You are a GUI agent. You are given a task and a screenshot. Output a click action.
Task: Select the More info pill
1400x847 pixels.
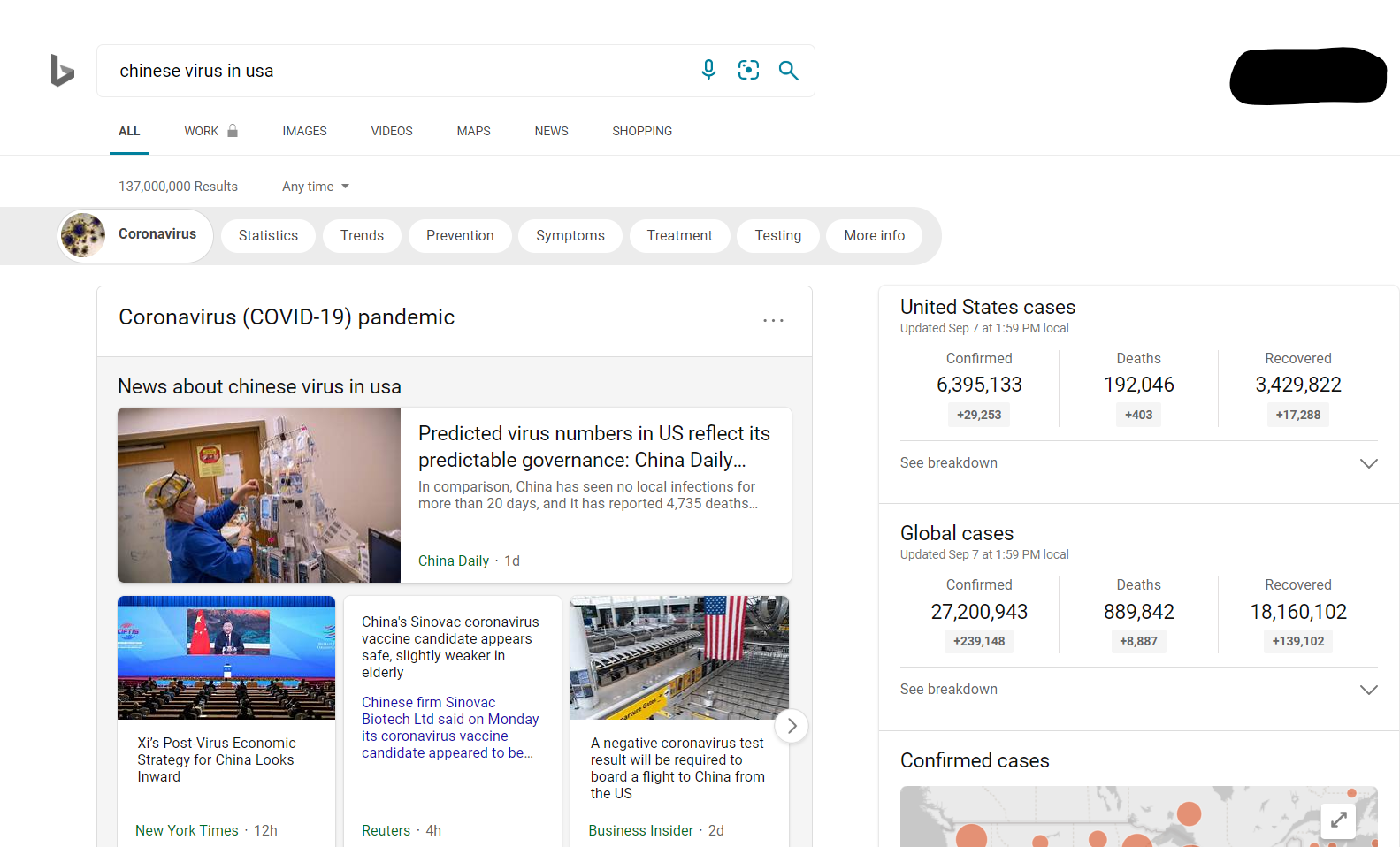point(875,236)
